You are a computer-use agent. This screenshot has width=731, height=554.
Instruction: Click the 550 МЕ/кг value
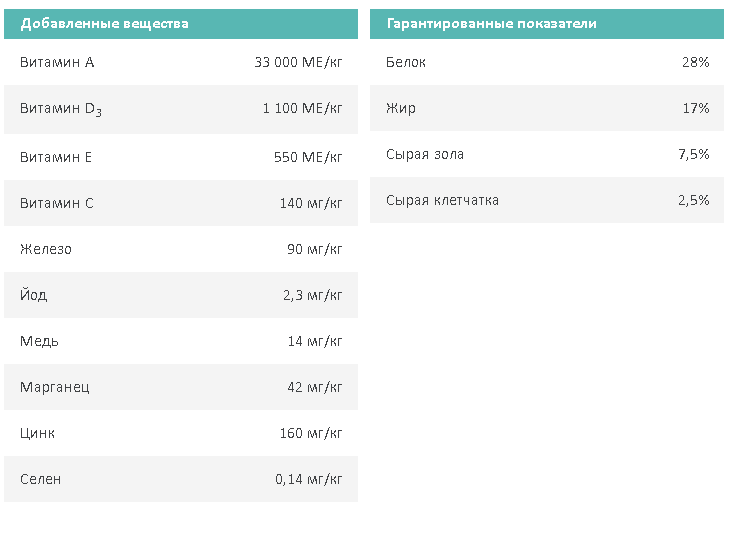click(x=308, y=157)
